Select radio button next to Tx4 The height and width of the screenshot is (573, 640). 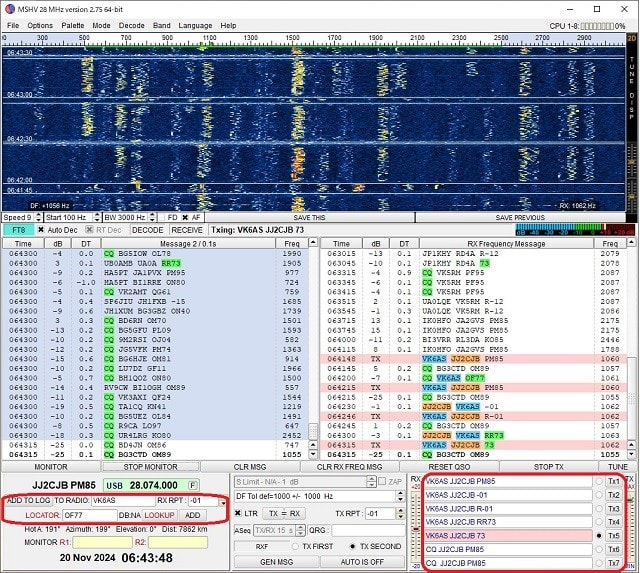pos(599,522)
